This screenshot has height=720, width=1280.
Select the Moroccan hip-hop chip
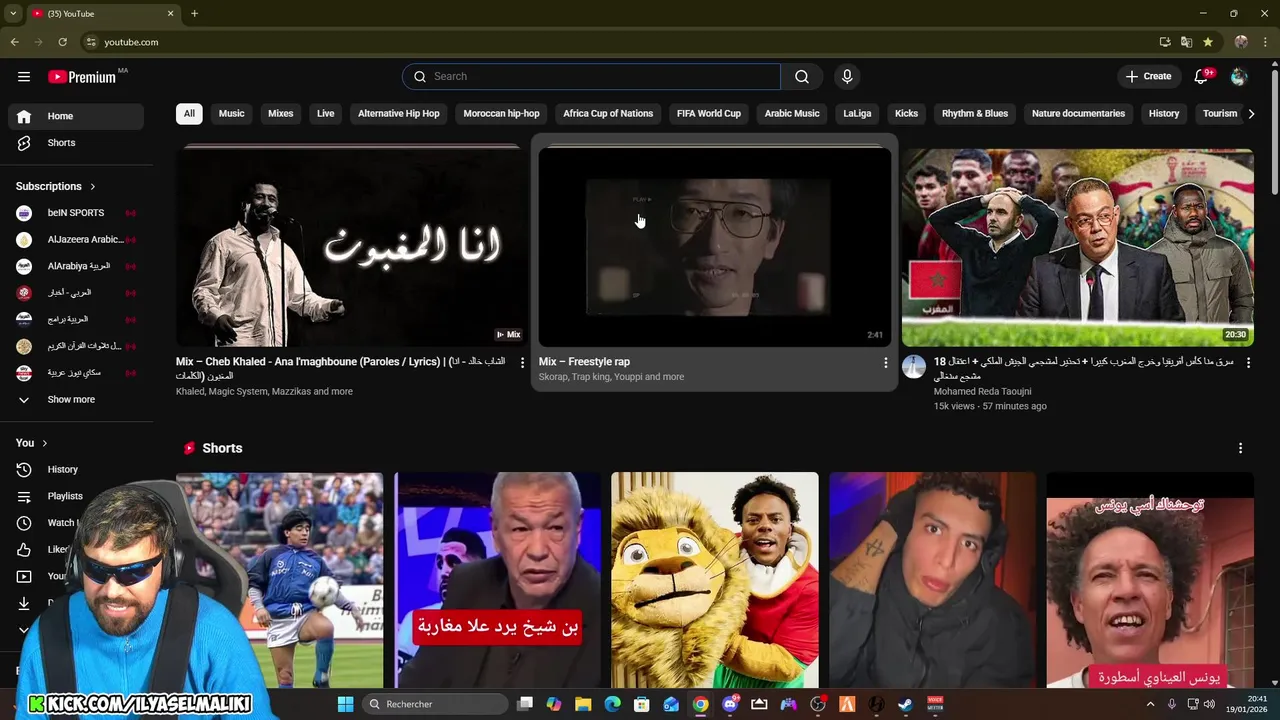(501, 114)
